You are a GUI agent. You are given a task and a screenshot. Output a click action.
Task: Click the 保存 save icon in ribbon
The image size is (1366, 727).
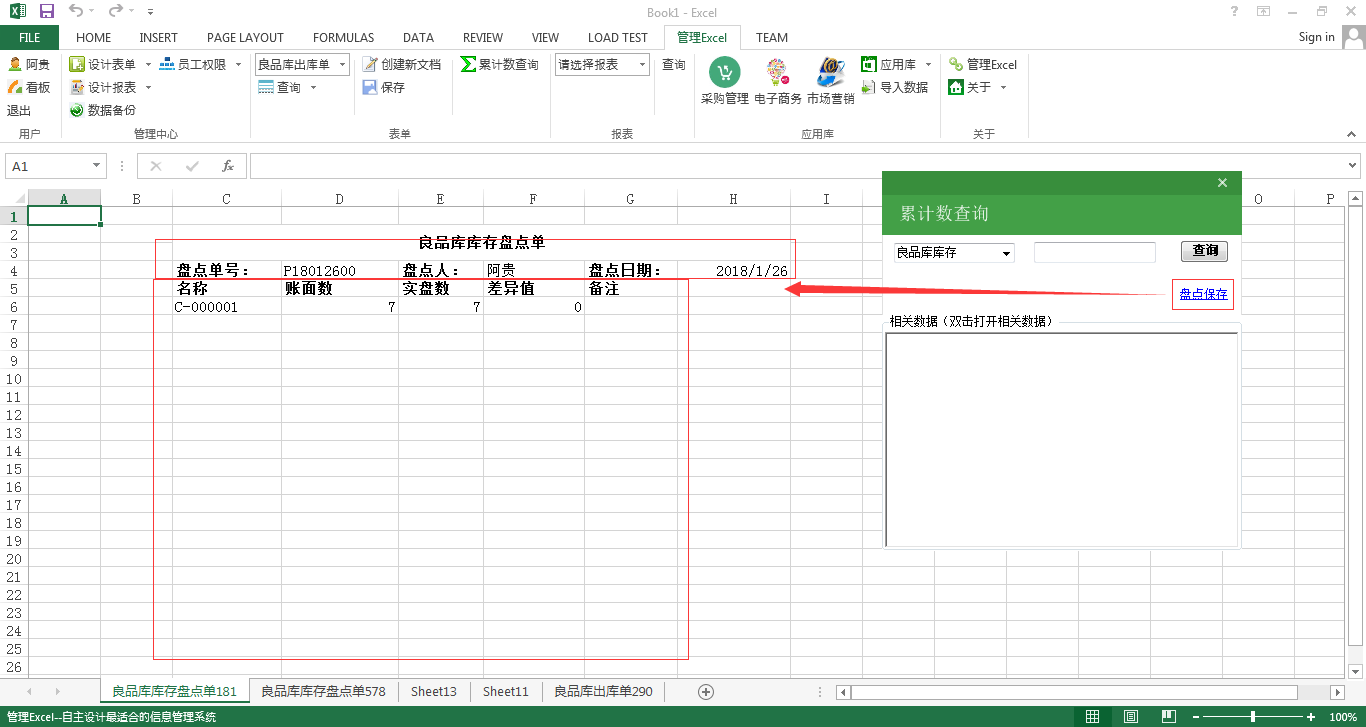[x=370, y=87]
